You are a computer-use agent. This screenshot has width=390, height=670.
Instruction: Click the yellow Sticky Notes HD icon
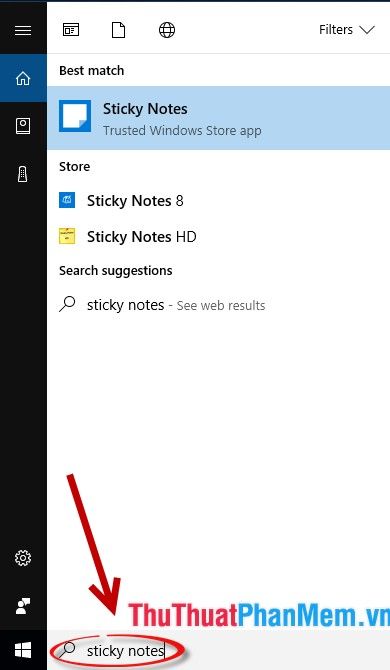[x=67, y=236]
